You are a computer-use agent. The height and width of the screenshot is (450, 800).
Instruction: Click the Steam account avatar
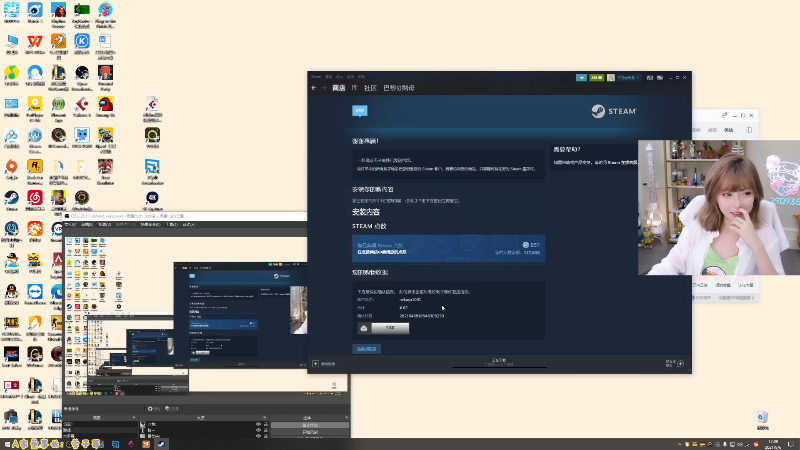pos(611,78)
